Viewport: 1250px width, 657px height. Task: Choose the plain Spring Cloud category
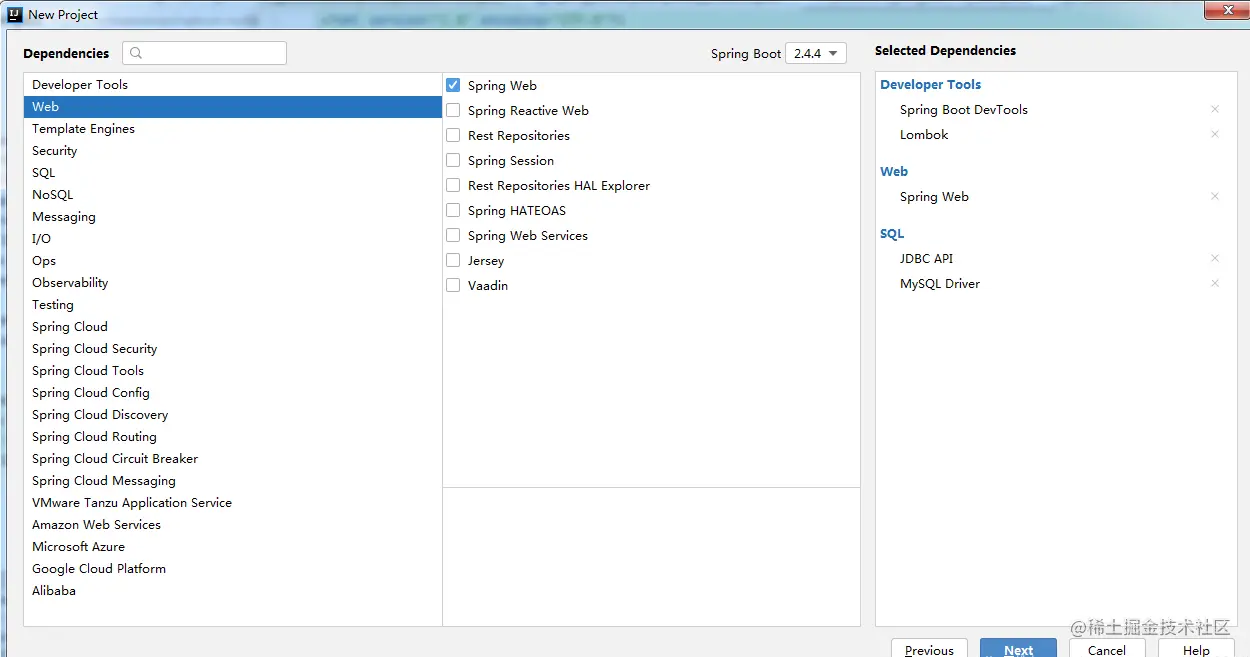[x=232, y=327]
